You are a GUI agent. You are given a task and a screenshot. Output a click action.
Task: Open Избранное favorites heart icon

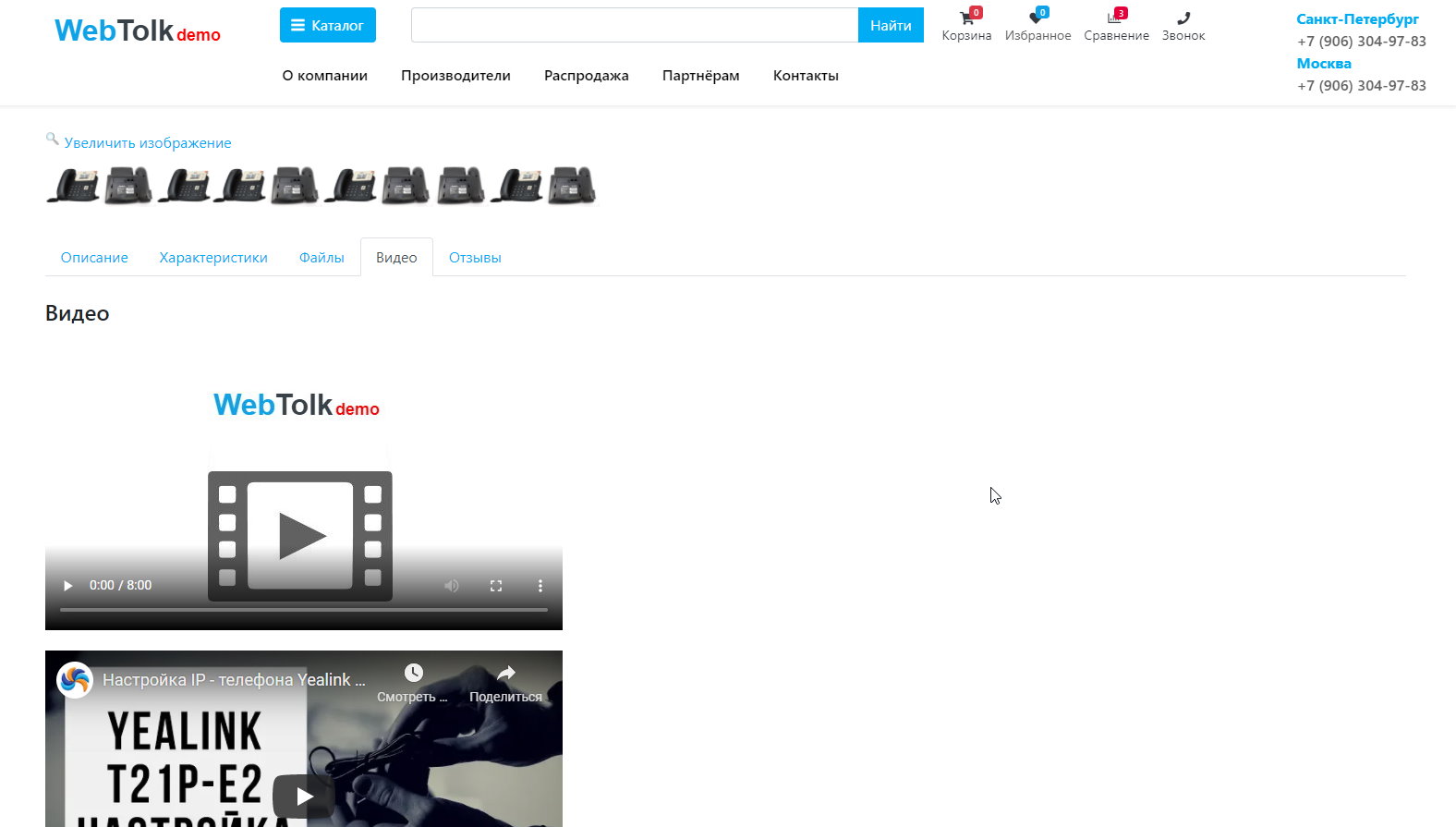coord(1037,19)
